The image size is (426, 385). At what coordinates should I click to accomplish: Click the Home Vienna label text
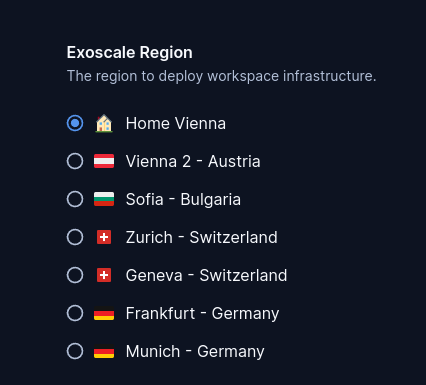(x=176, y=123)
